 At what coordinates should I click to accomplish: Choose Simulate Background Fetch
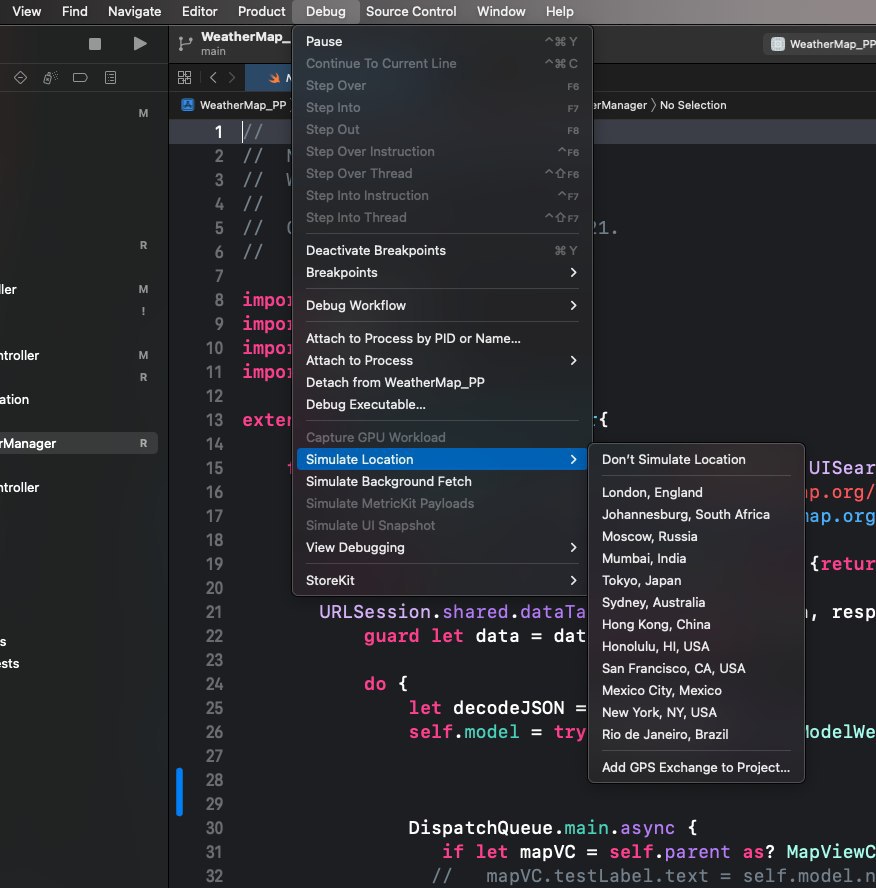(442, 481)
